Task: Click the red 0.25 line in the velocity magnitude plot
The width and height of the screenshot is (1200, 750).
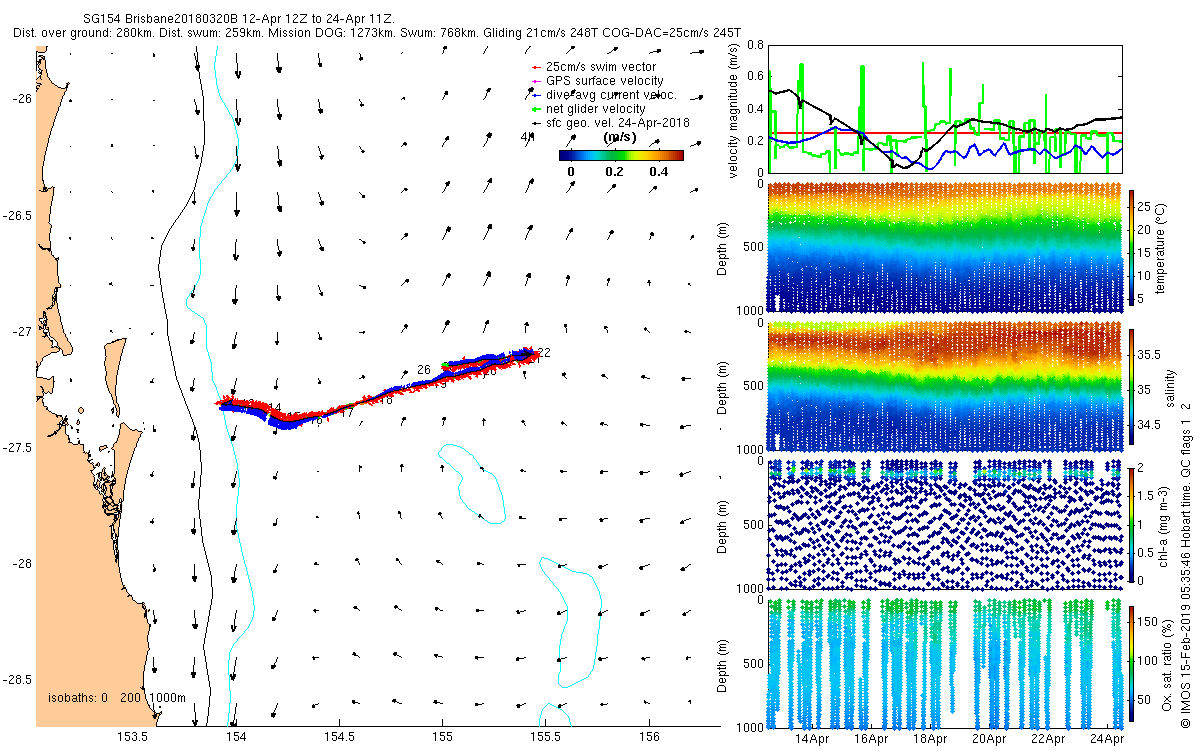Action: tap(945, 133)
